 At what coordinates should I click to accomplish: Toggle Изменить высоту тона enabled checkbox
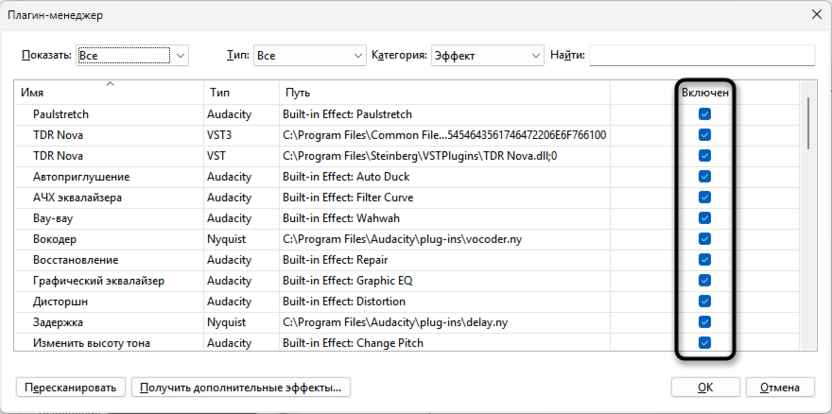click(x=704, y=343)
